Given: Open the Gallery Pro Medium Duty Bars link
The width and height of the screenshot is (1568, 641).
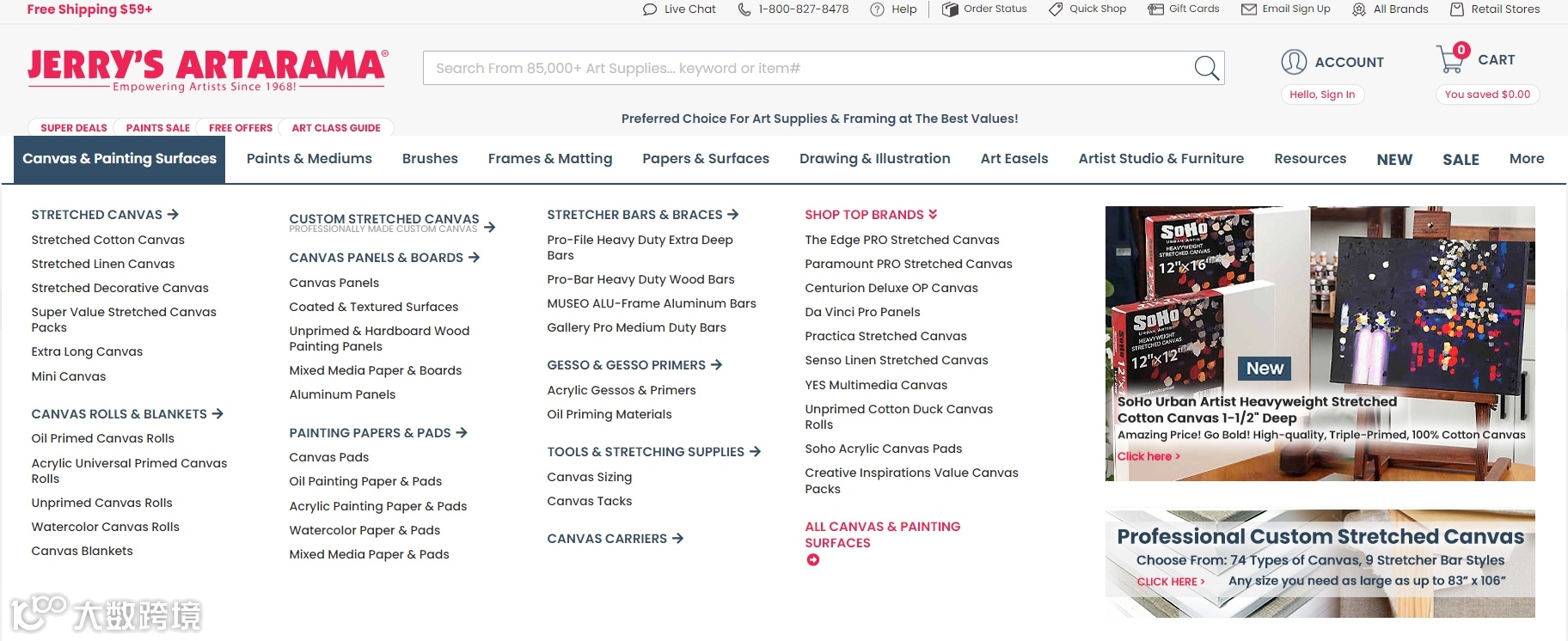Looking at the screenshot, I should (x=637, y=327).
